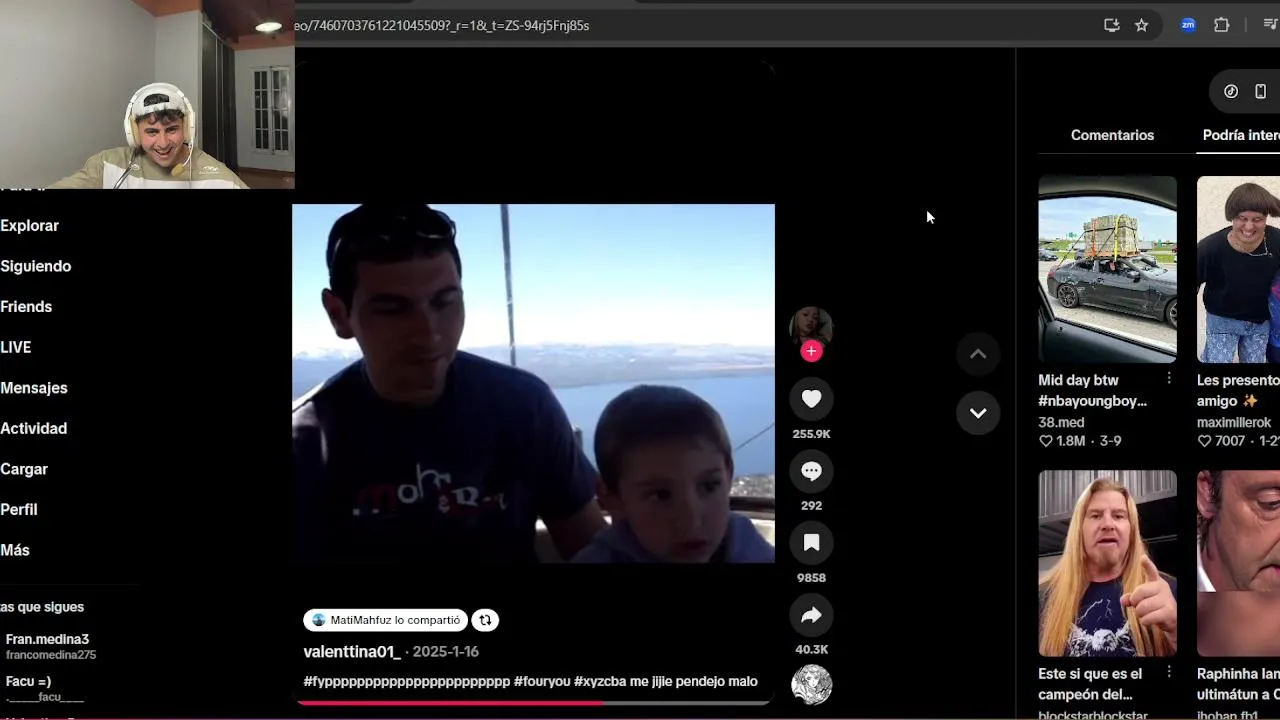The image size is (1280, 720).
Task: Seek on the red video progress bar
Action: click(x=533, y=703)
